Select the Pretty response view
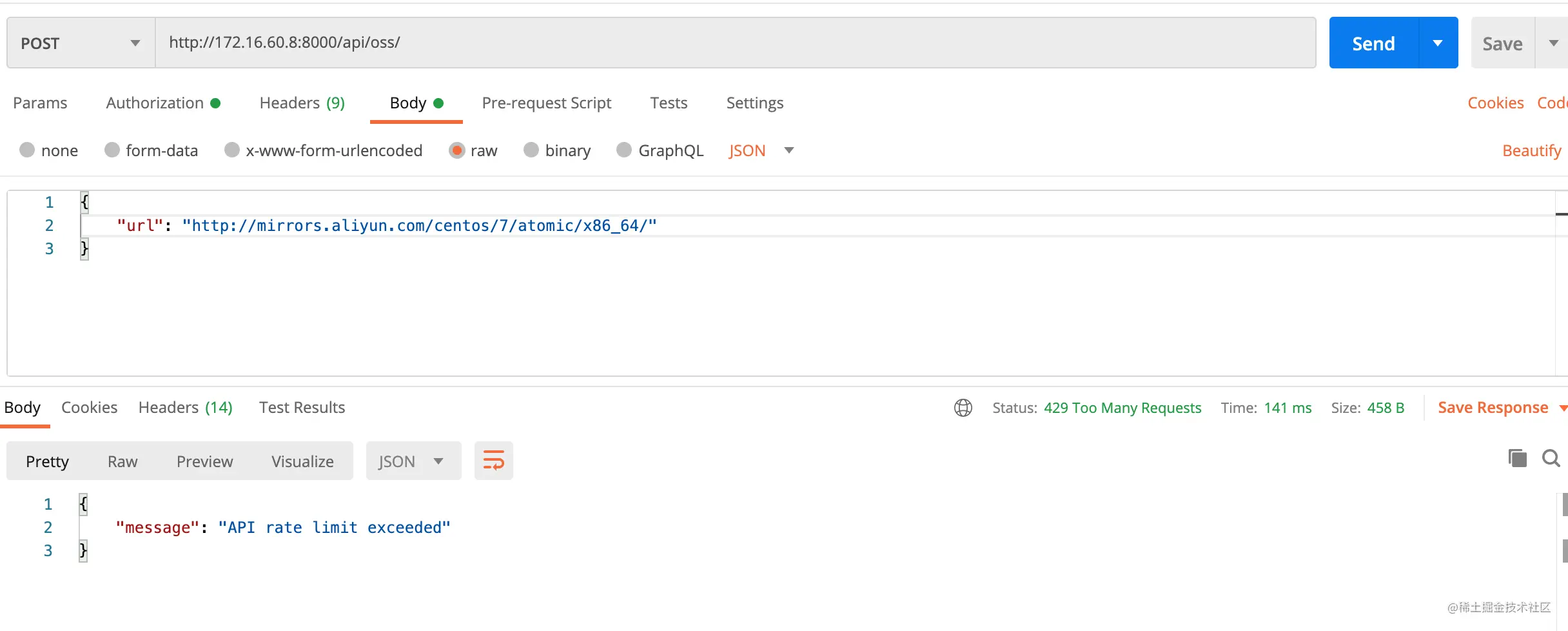Screen dimensions: 1568x631 click(47, 461)
